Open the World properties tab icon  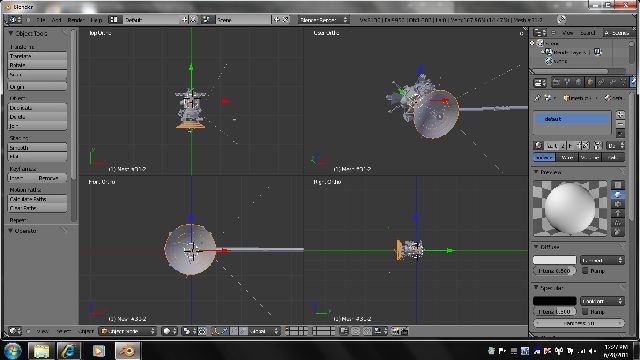coord(579,82)
